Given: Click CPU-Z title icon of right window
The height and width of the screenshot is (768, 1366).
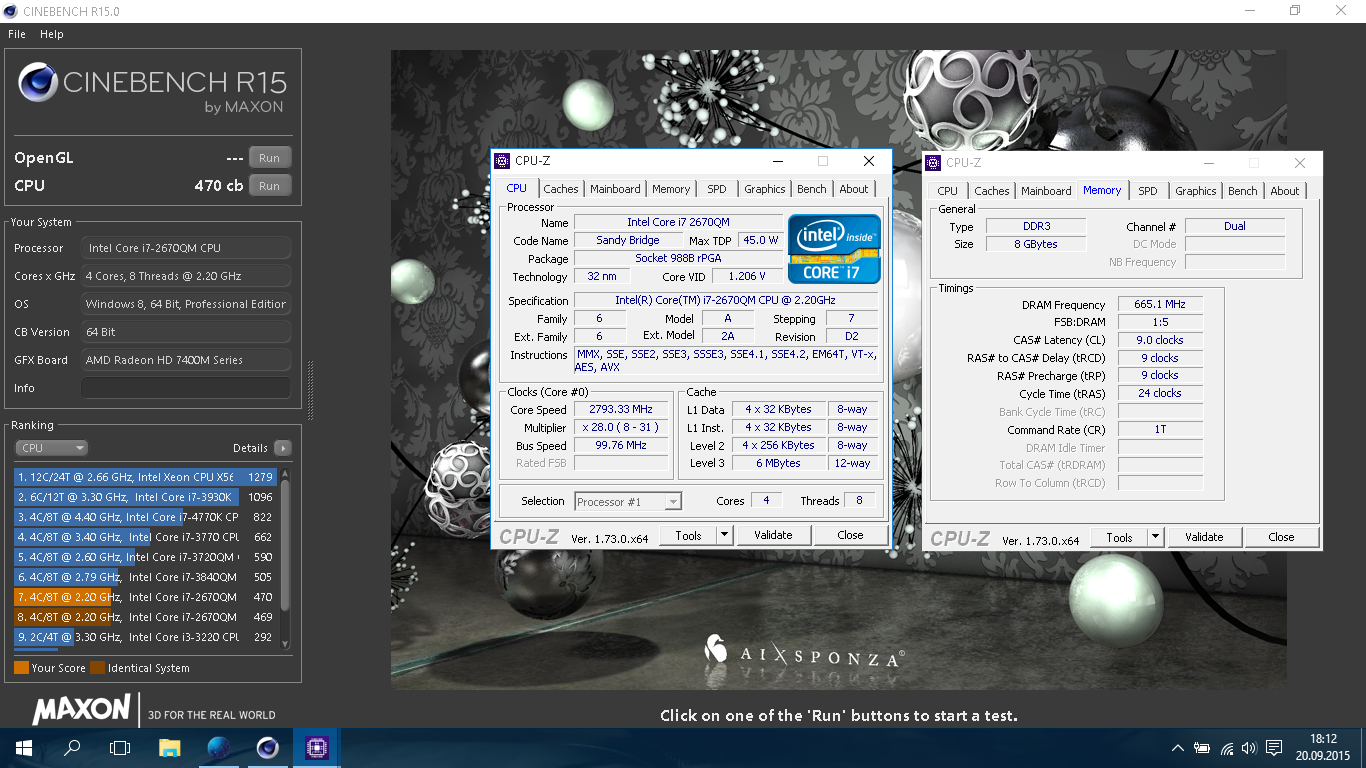Looking at the screenshot, I should tap(933, 163).
